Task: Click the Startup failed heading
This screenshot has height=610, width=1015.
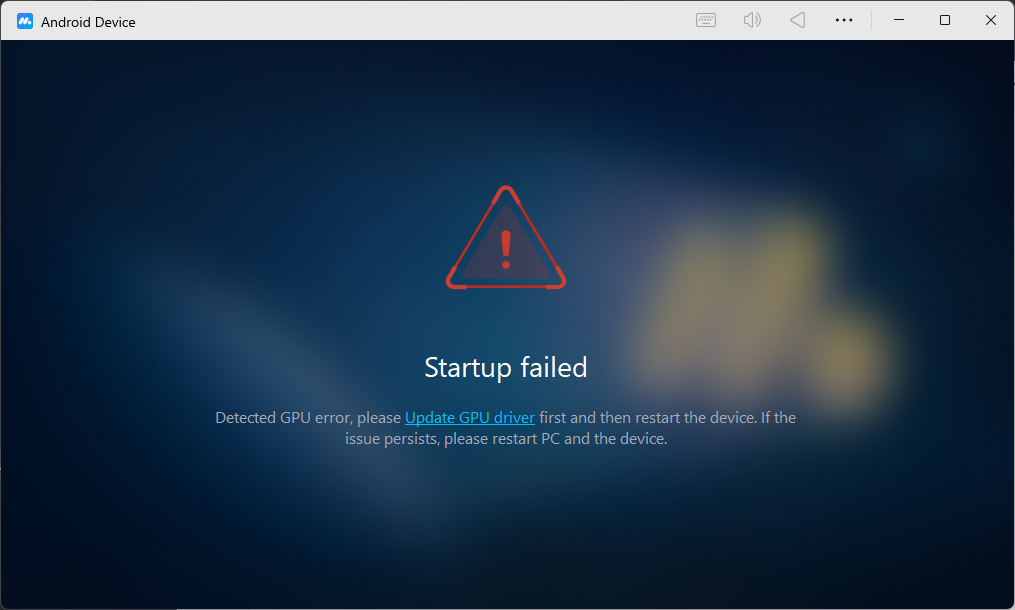Action: tap(506, 368)
